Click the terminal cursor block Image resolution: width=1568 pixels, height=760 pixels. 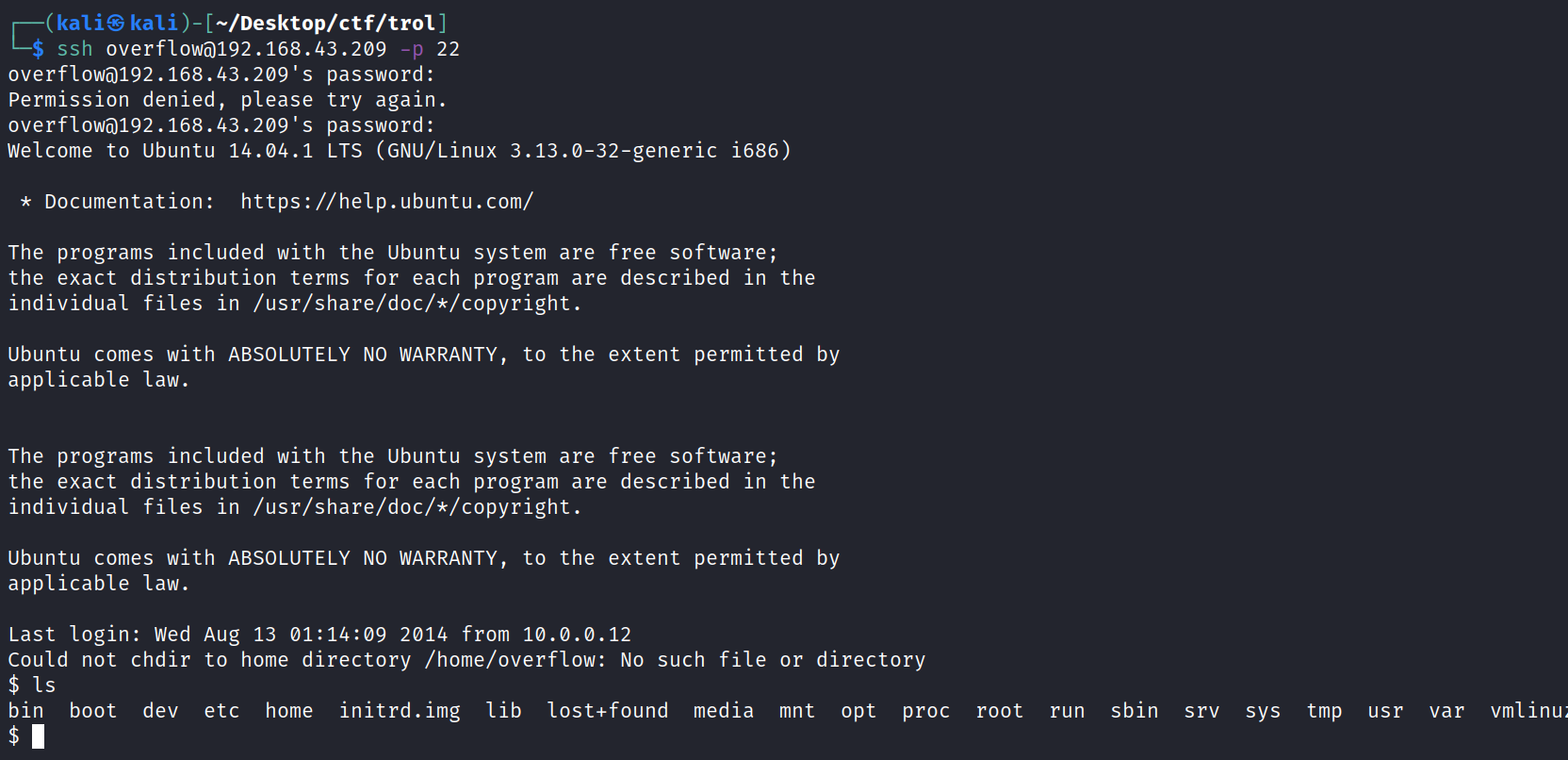38,736
